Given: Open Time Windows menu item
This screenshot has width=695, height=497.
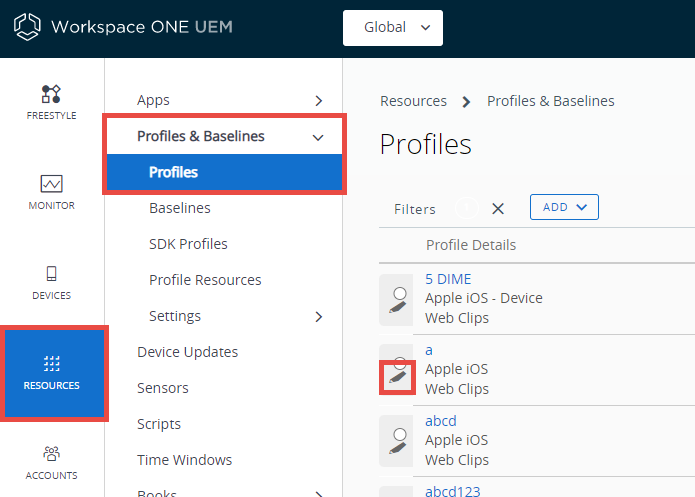Looking at the screenshot, I should [184, 460].
